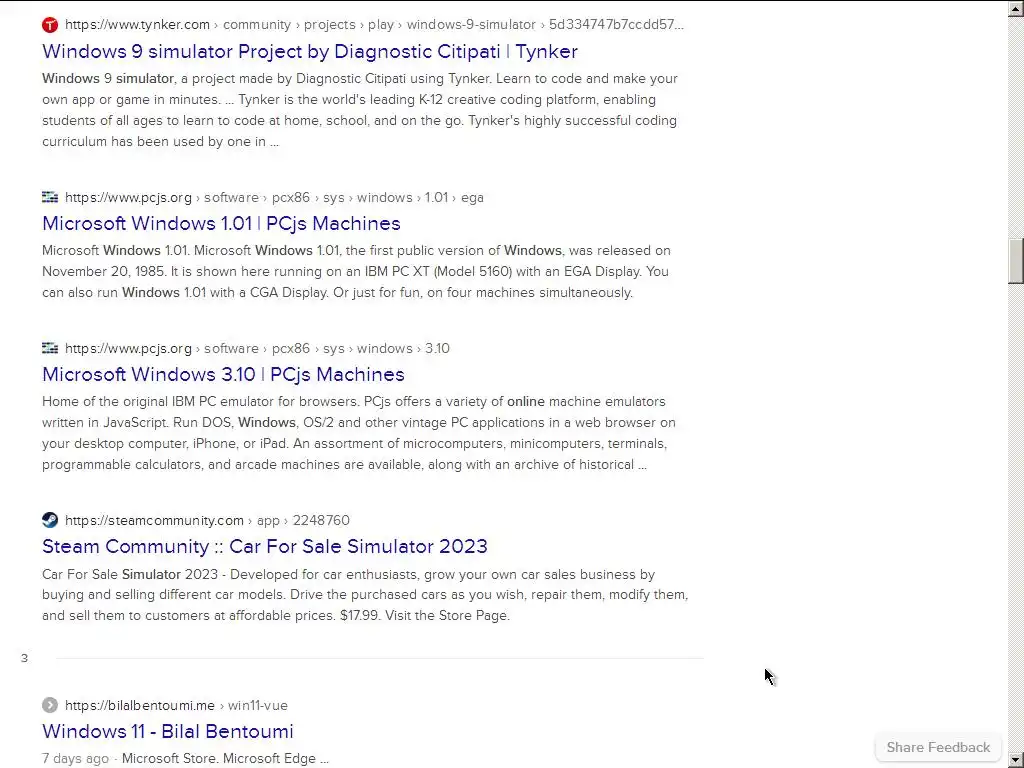The image size is (1024, 768).
Task: Click the steamcommunity.com URL breadcrumb
Action: 207,520
